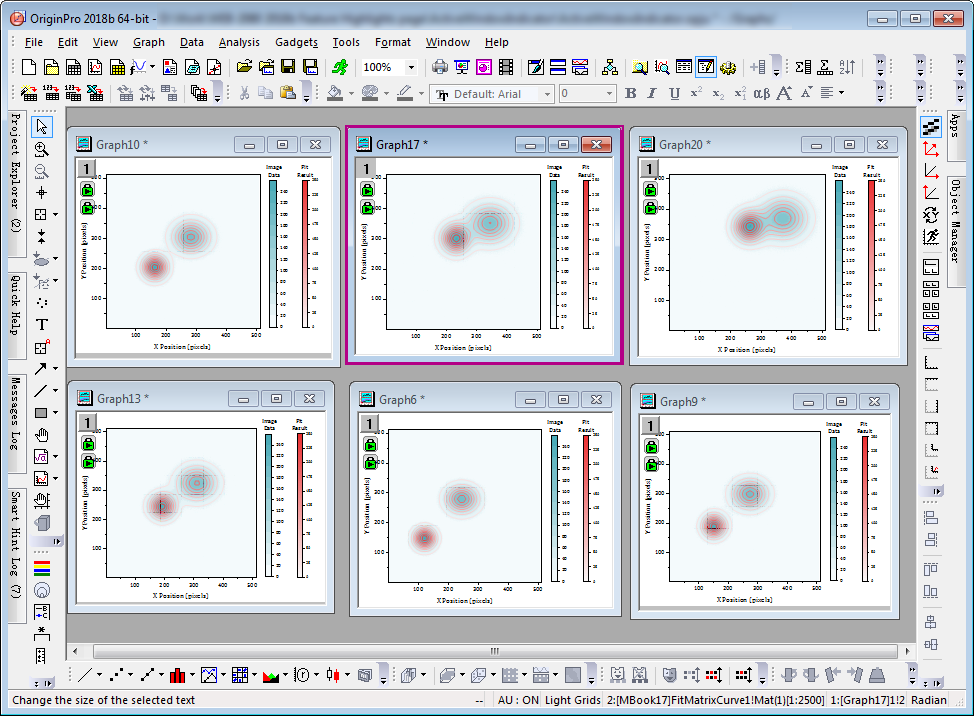Toggle Greek alphabet αβ formatting

(x=762, y=93)
